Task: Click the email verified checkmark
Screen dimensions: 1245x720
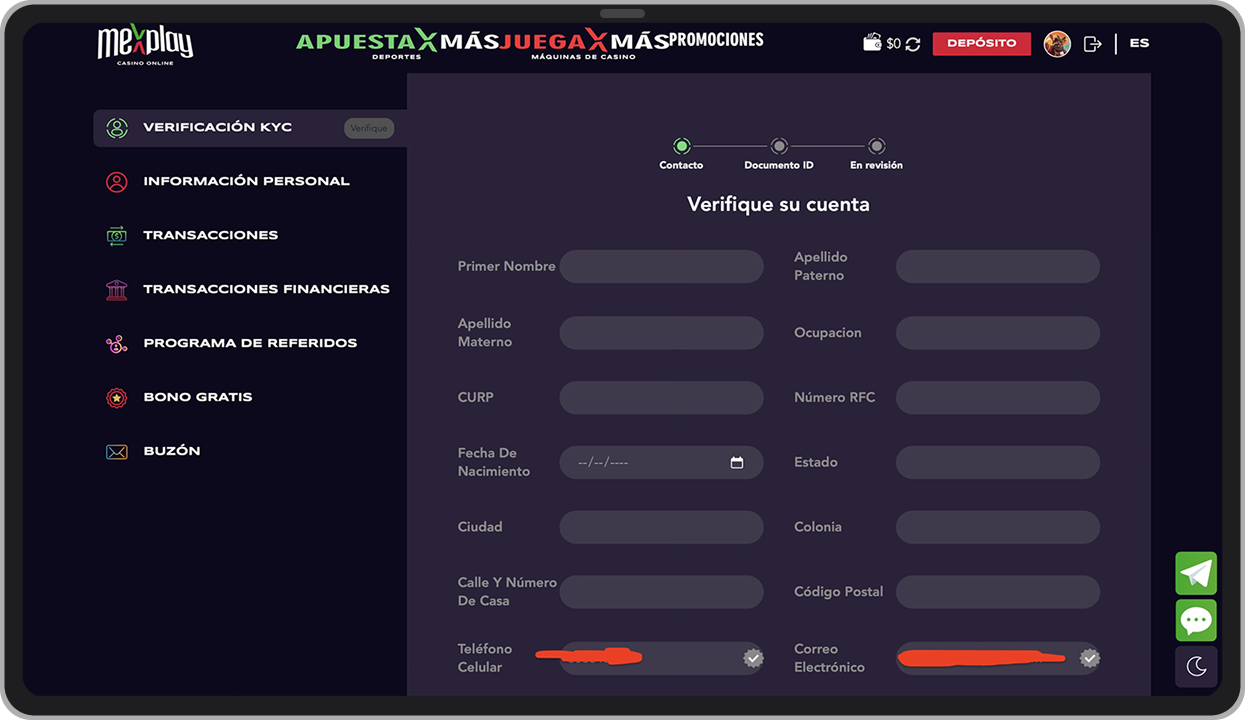Action: [1090, 658]
